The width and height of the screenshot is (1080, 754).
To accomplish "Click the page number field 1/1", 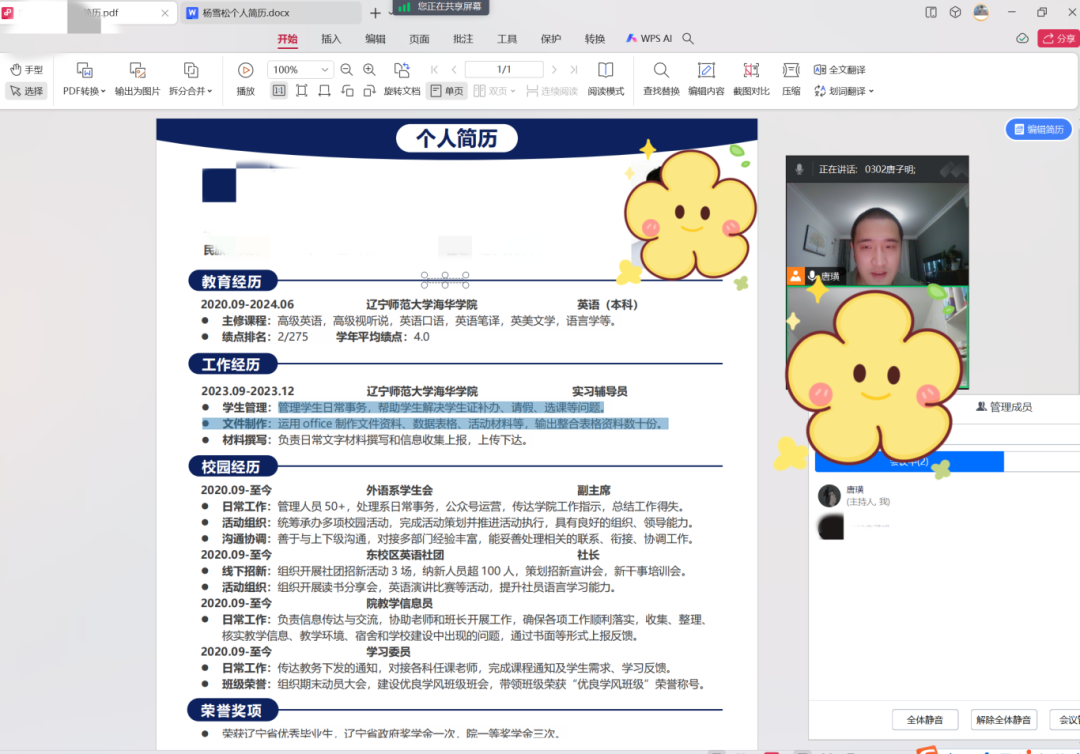I will (x=504, y=70).
